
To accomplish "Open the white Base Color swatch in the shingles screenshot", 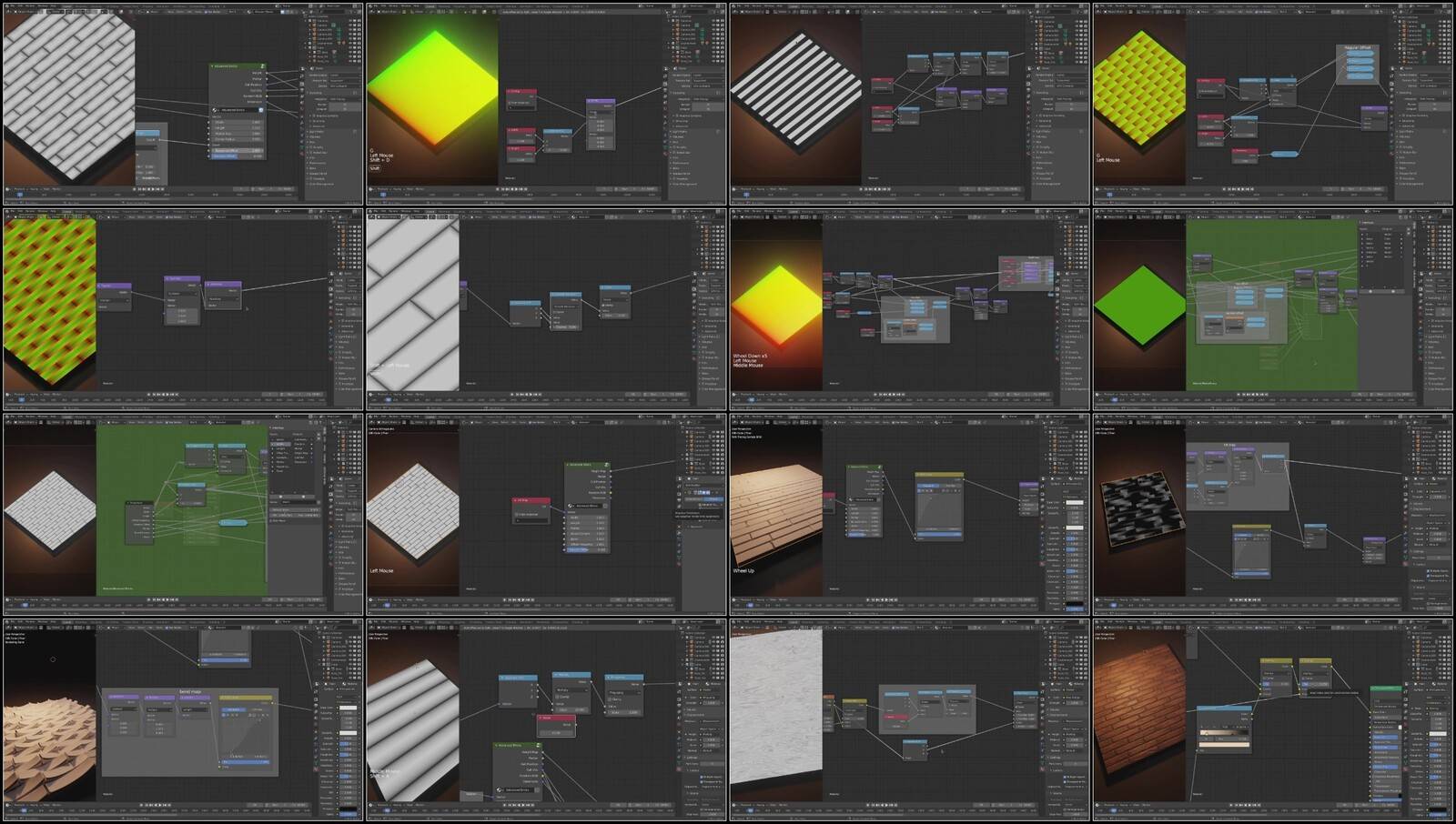I will tap(349, 707).
